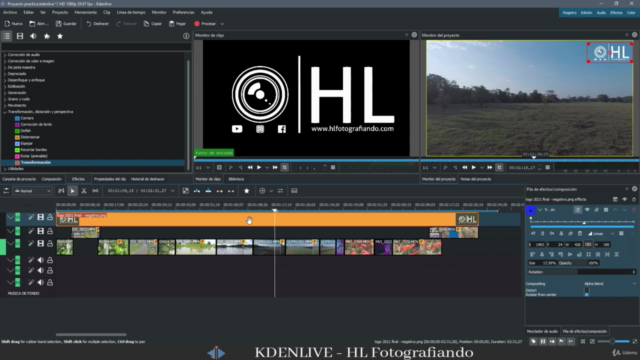
Task: Toggle effect stack eye for logo clip
Action: point(624,200)
